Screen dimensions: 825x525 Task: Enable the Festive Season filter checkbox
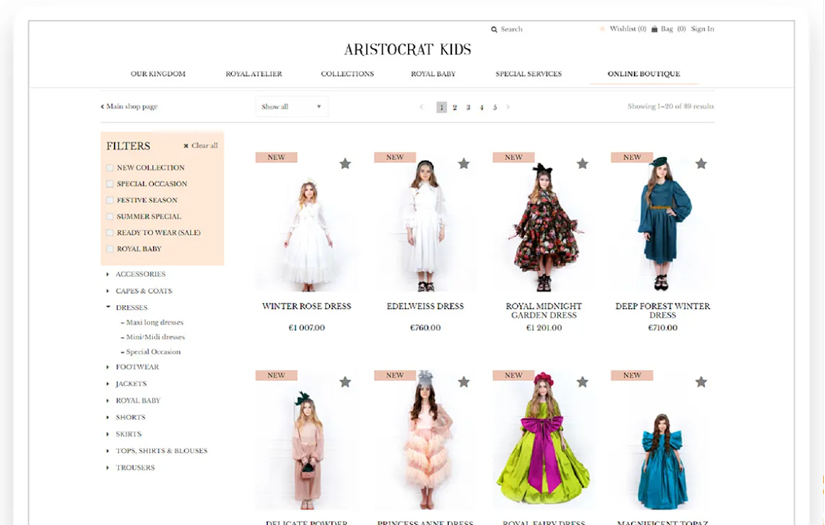pos(110,200)
